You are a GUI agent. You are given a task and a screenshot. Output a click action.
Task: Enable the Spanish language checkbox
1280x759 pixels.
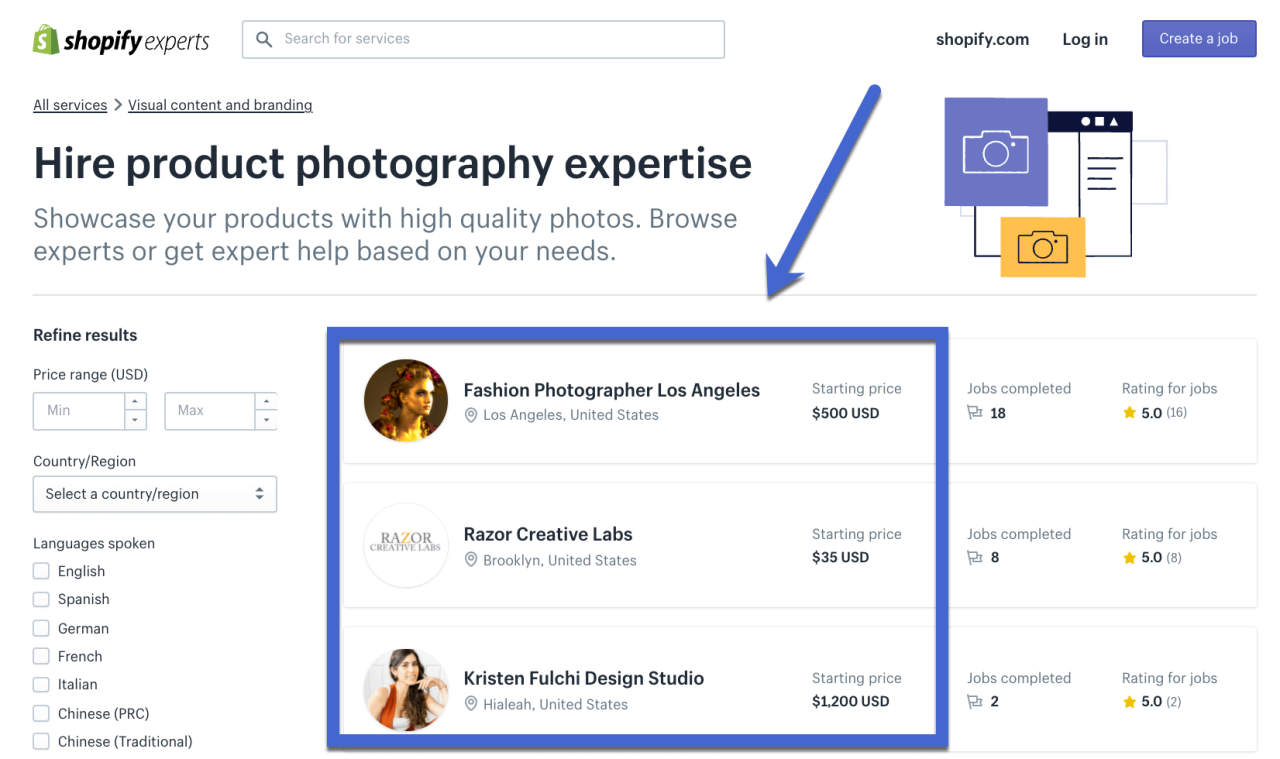[x=41, y=599]
